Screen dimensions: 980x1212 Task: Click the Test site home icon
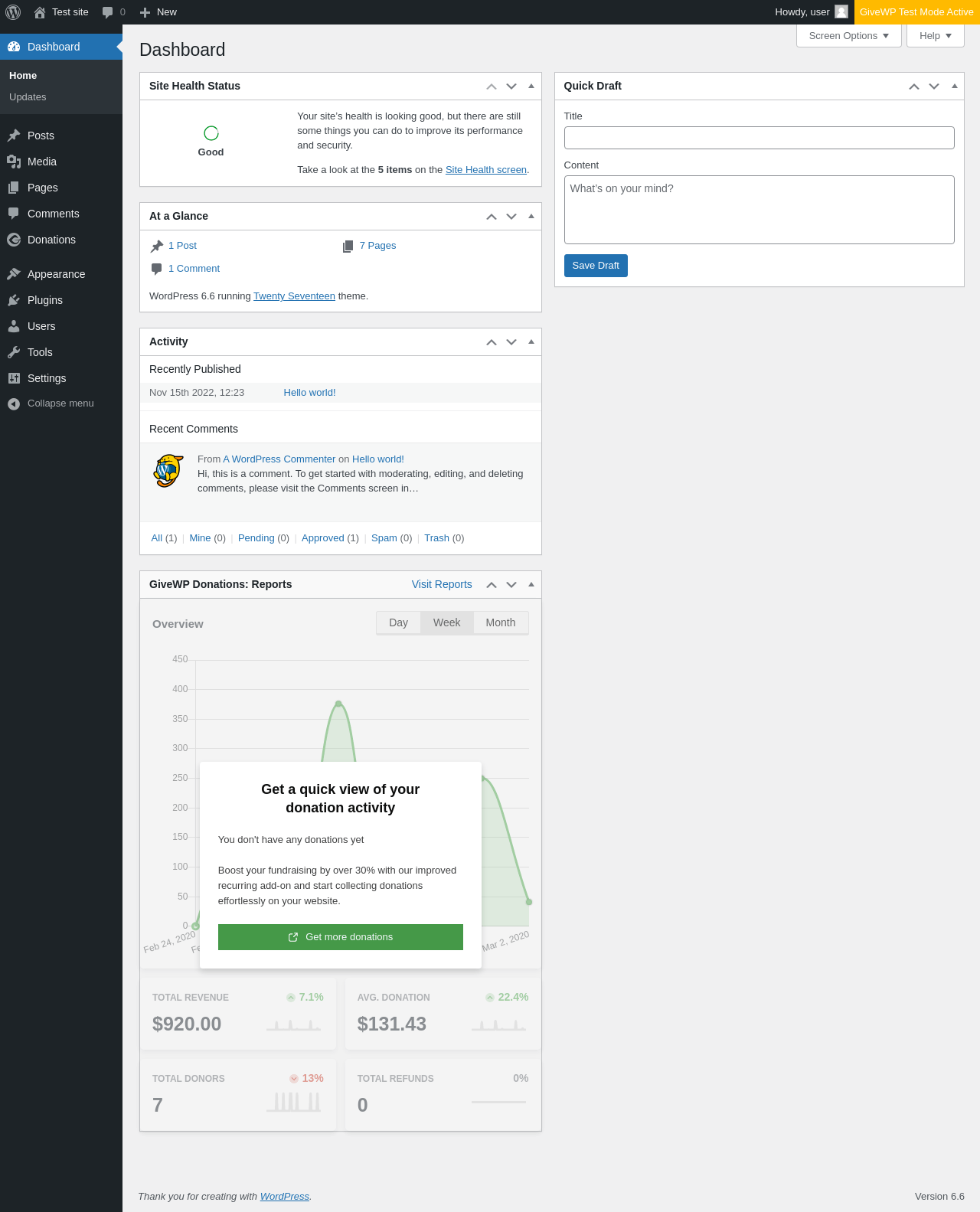pos(40,12)
